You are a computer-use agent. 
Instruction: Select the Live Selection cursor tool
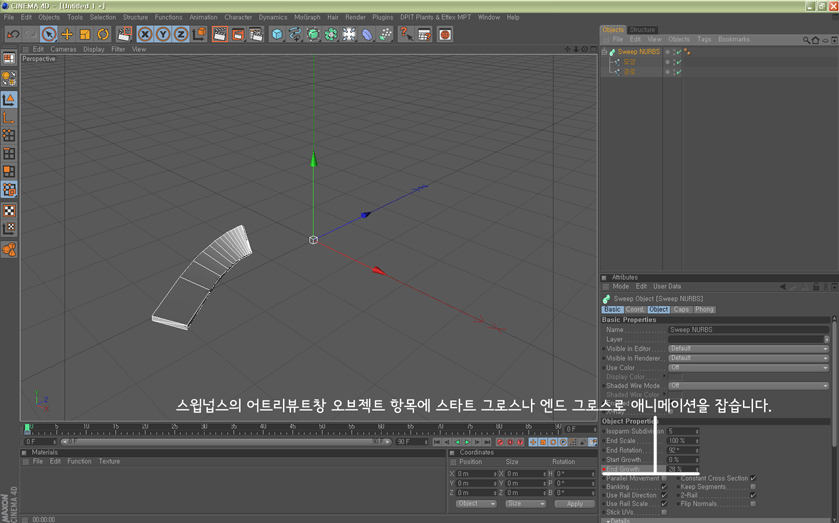(49, 34)
